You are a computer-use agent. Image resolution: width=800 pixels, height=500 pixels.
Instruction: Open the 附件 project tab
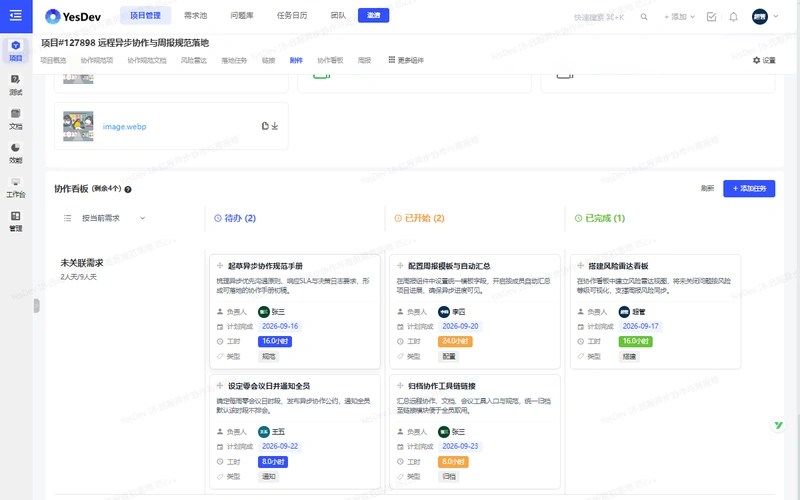[296, 60]
